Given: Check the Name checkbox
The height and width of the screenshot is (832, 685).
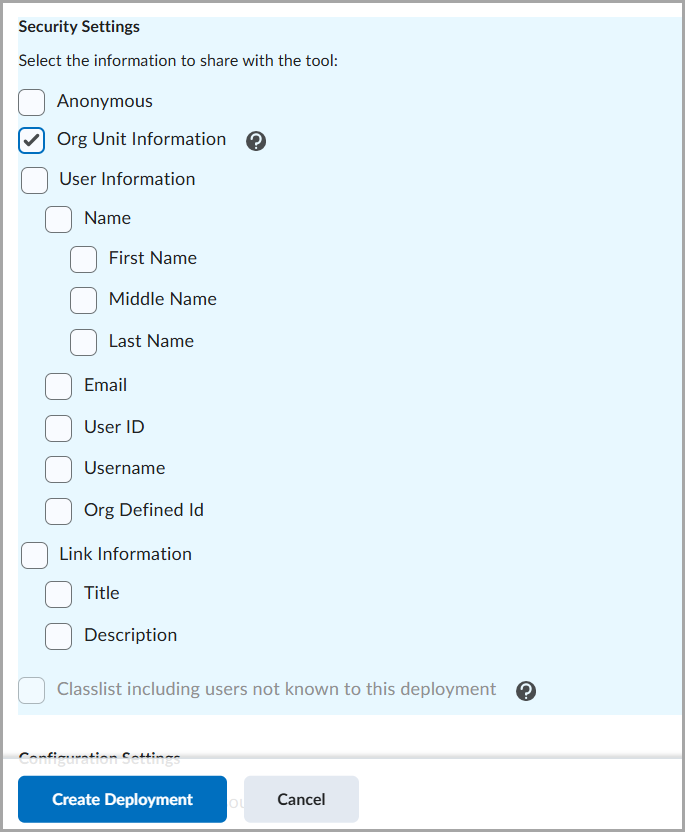Looking at the screenshot, I should coord(58,219).
